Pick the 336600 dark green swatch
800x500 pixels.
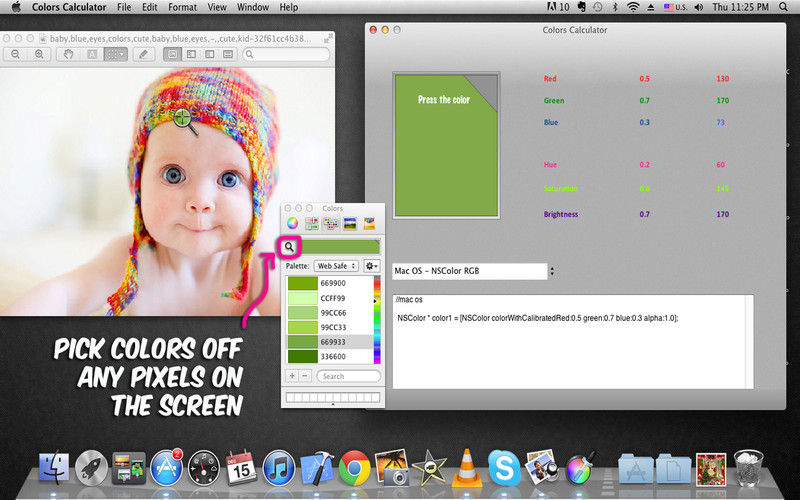point(332,356)
